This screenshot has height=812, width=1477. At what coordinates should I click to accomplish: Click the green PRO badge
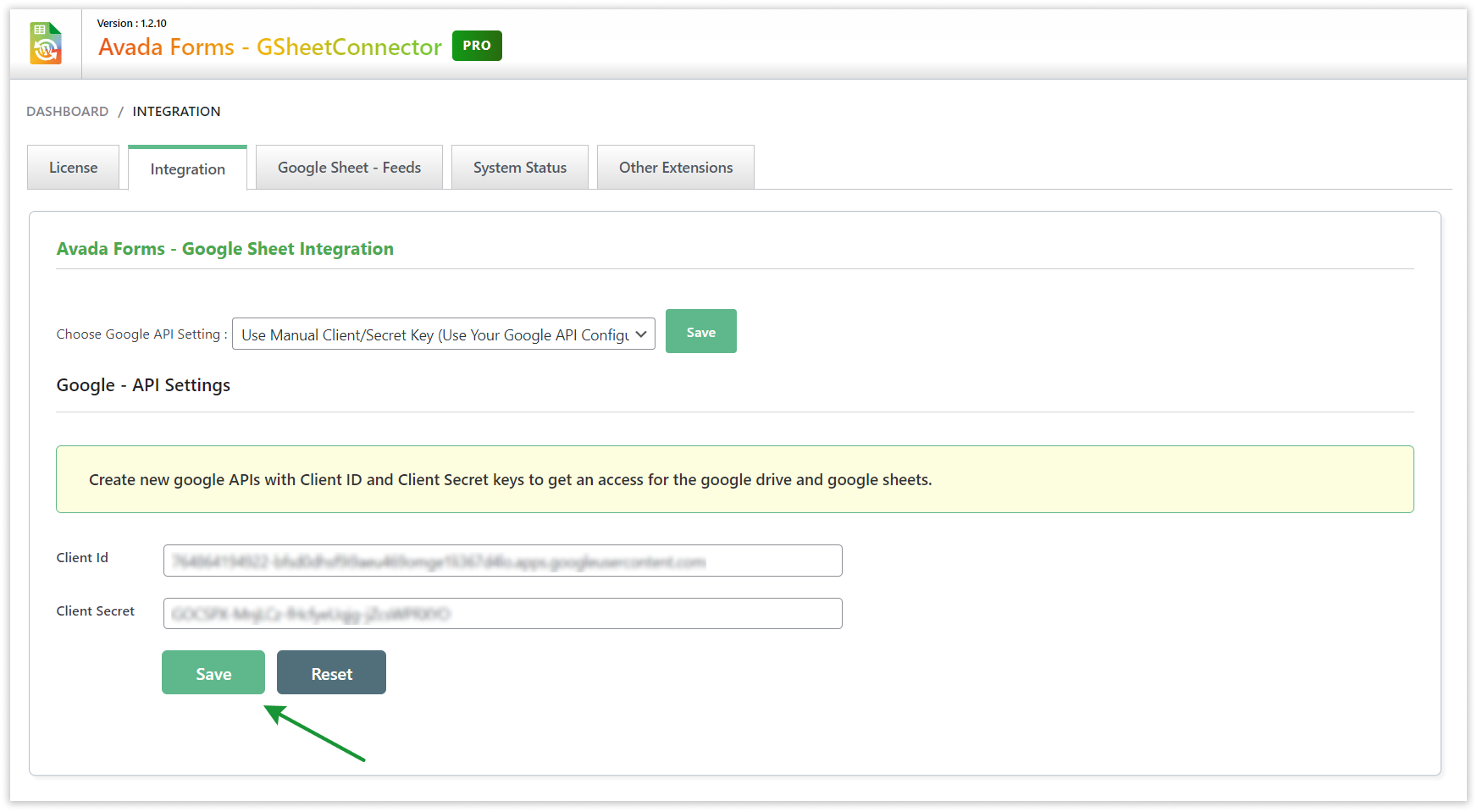477,46
